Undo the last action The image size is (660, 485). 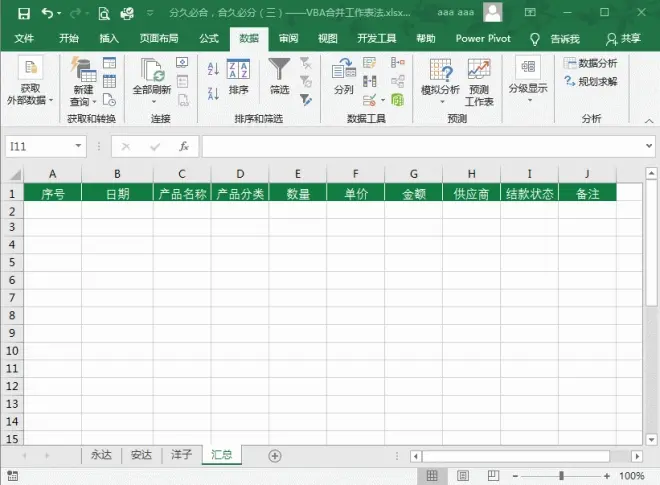coord(47,13)
